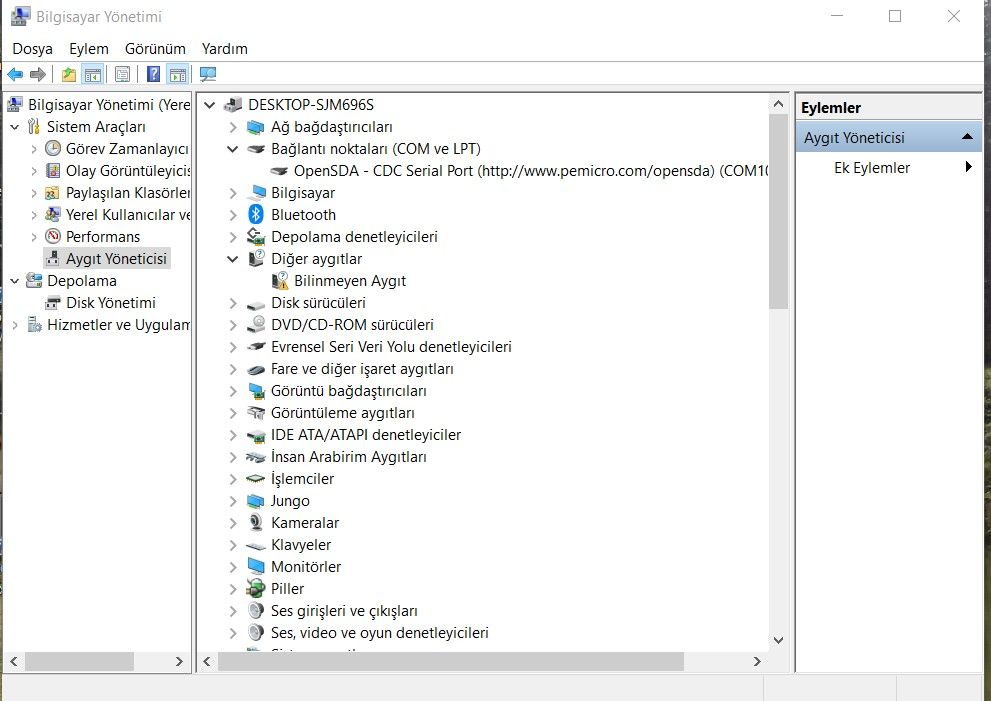Open the Görünüm menu

(155, 49)
